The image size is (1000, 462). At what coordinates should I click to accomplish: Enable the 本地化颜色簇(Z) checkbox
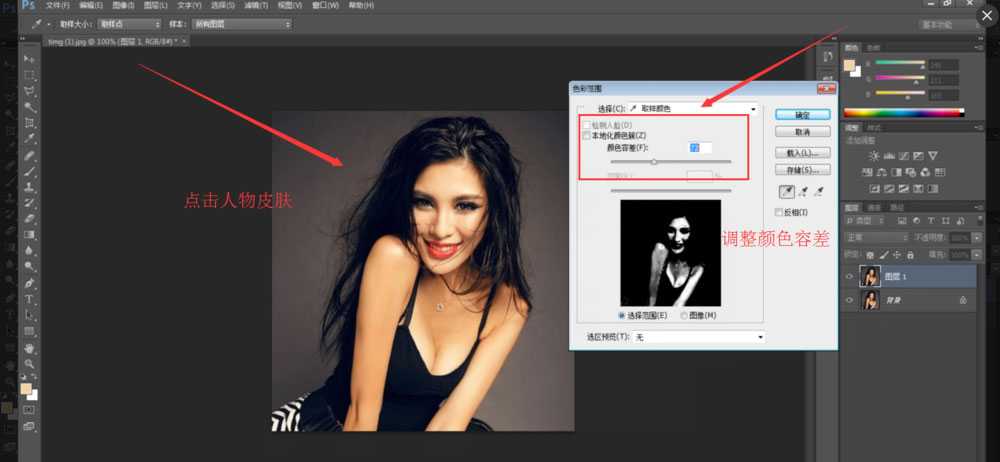click(586, 136)
